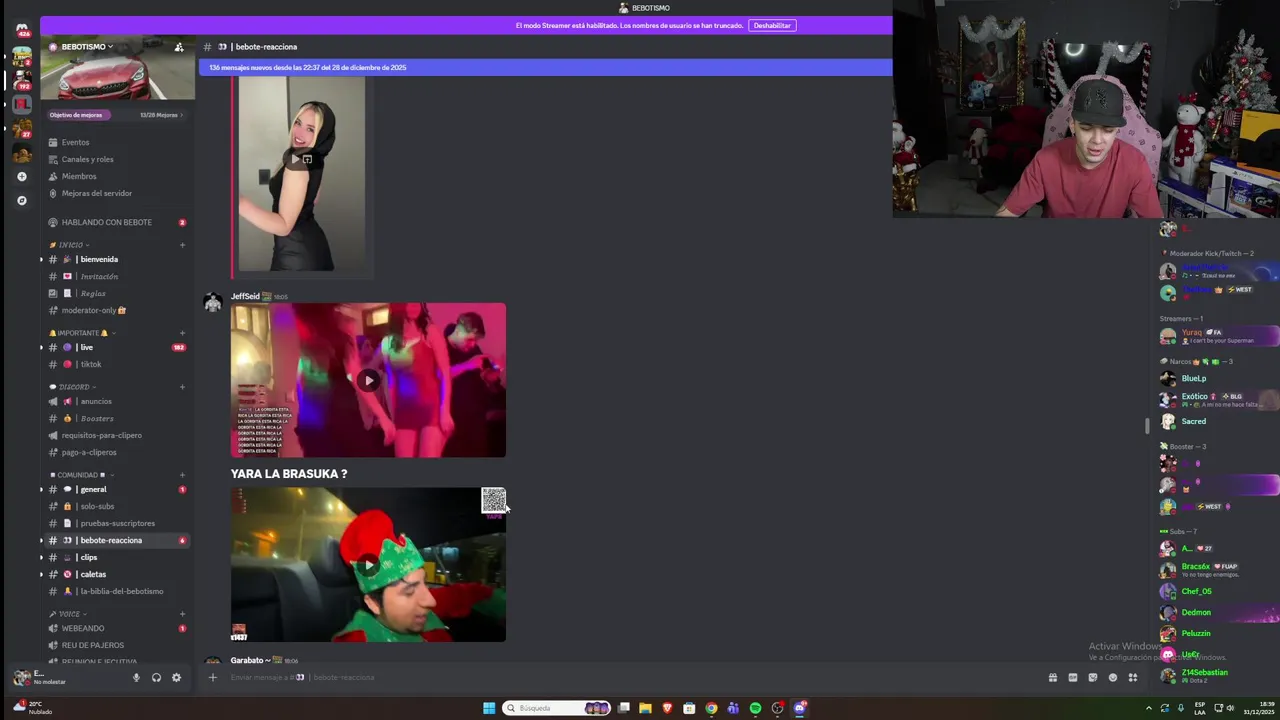Open the GIF picker
1280x720 pixels.
[1073, 677]
